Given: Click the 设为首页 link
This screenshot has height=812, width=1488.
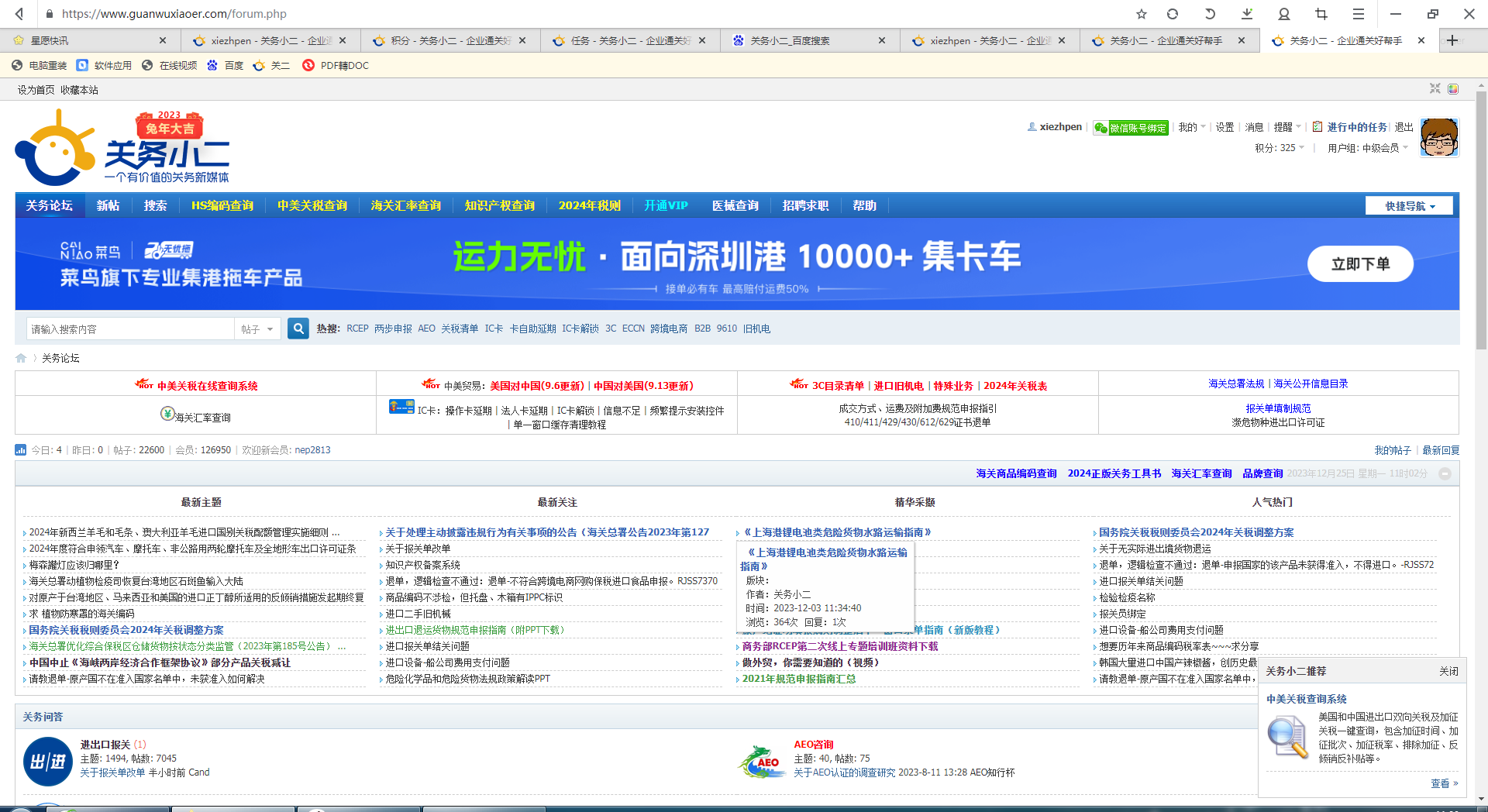Looking at the screenshot, I should click(36, 90).
